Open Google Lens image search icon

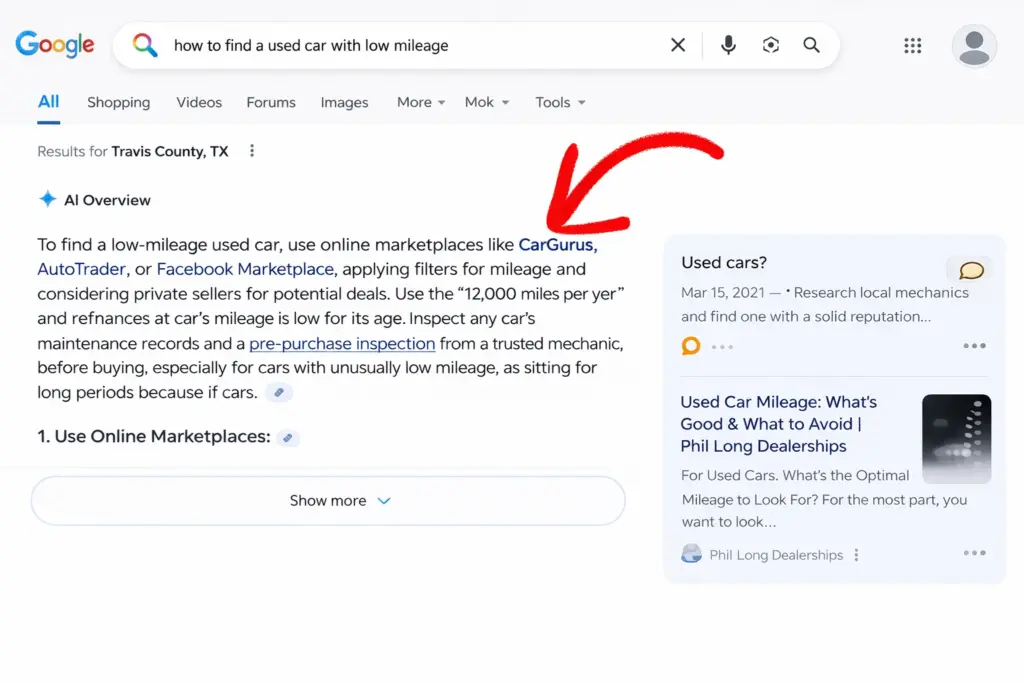770,45
